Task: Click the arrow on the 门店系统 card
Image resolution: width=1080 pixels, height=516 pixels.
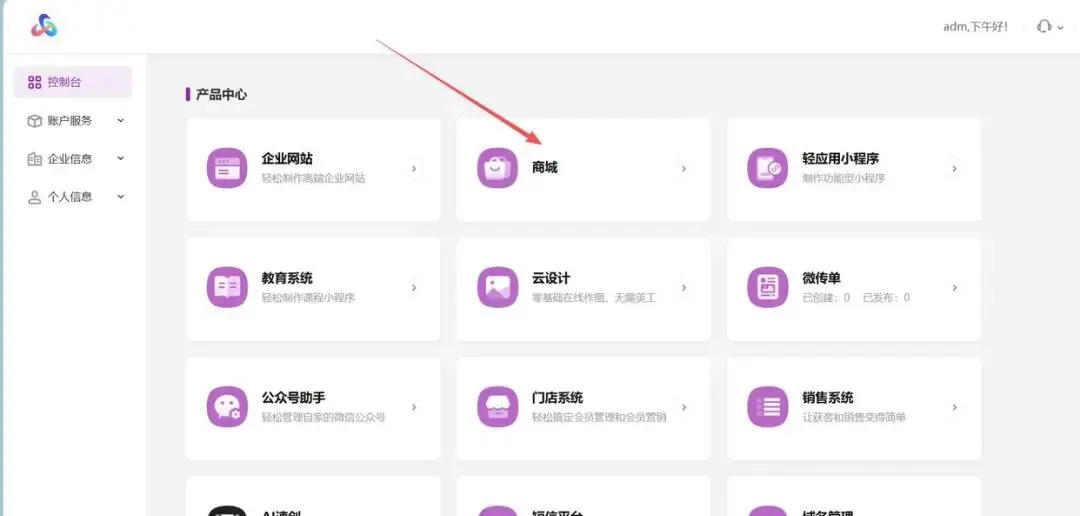Action: (684, 406)
